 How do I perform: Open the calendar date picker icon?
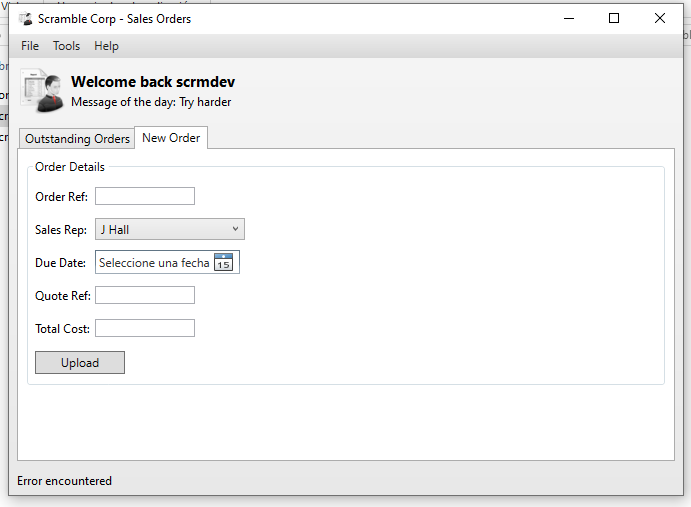tap(224, 263)
